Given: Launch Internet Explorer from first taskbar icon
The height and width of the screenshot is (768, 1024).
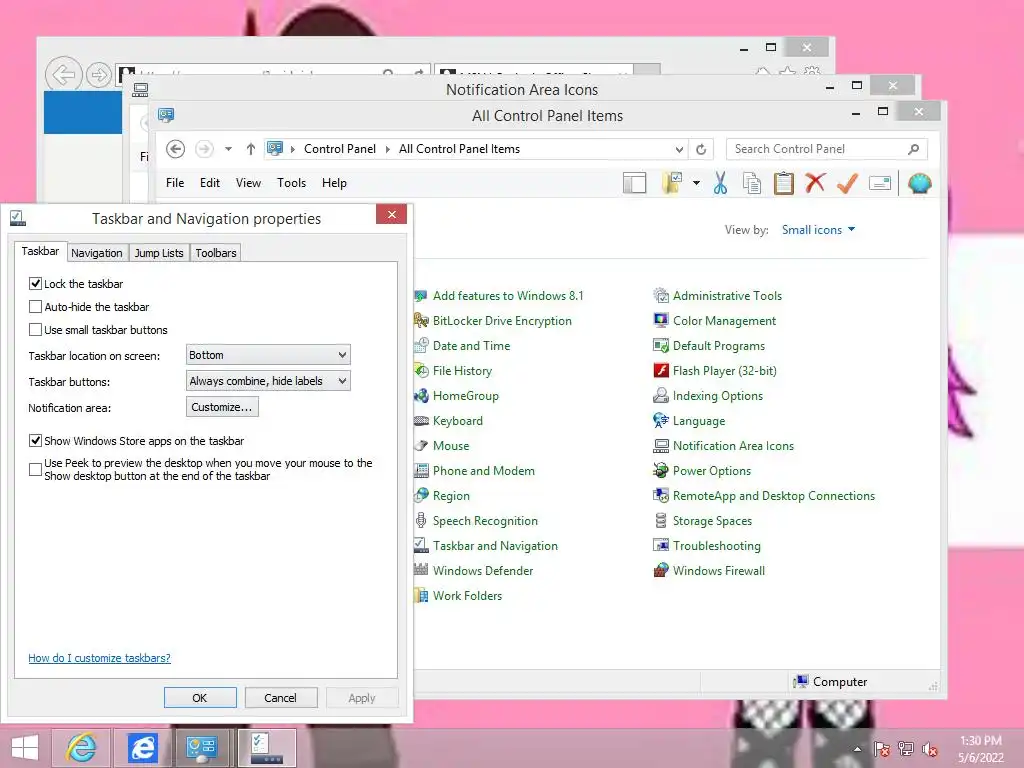Looking at the screenshot, I should pos(80,748).
